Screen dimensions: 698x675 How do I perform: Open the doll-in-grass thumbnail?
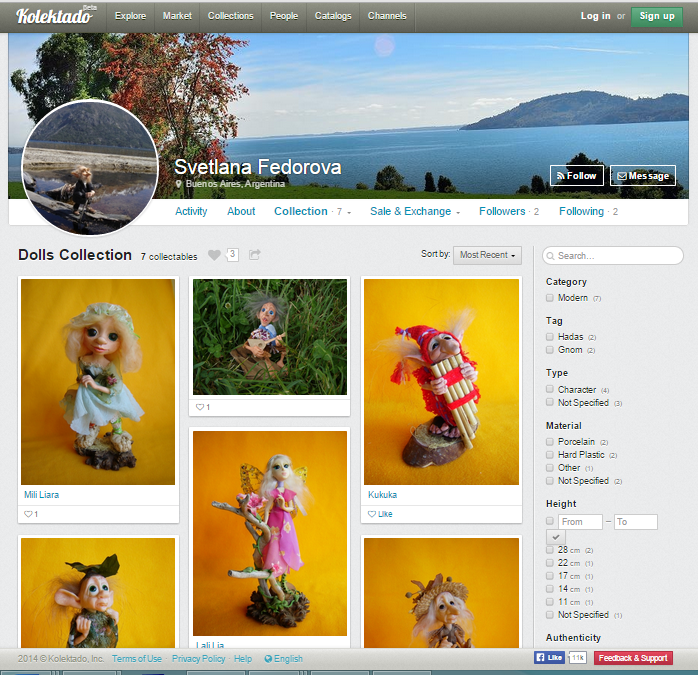[270, 337]
